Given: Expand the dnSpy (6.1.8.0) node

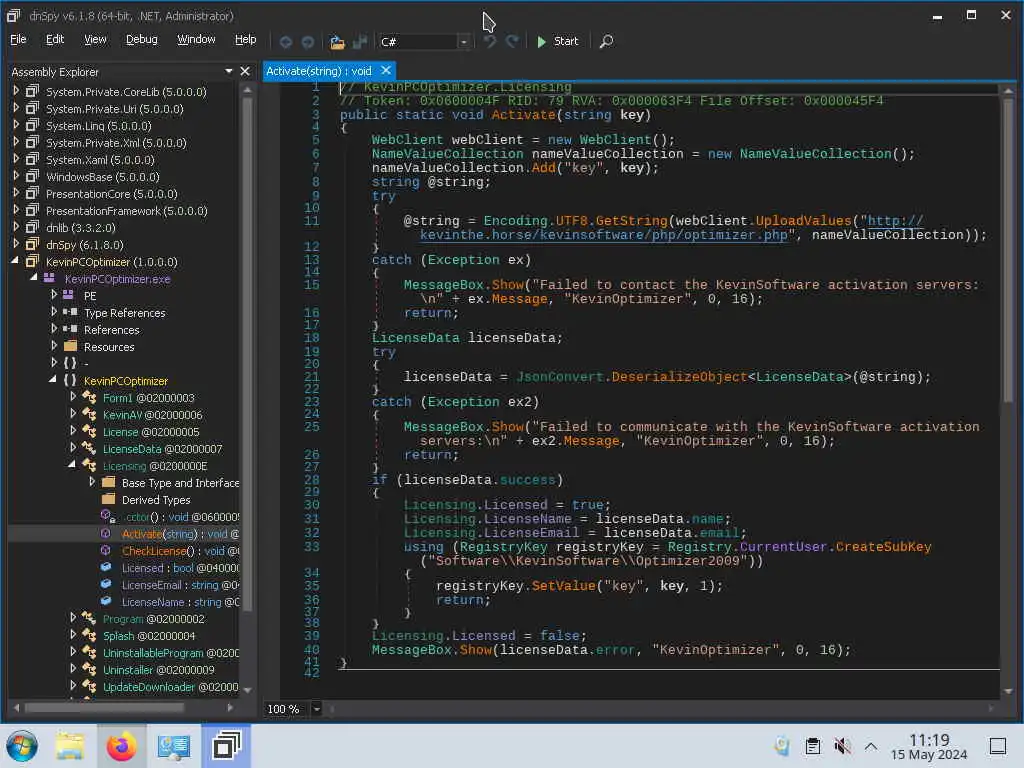Looking at the screenshot, I should 16,244.
